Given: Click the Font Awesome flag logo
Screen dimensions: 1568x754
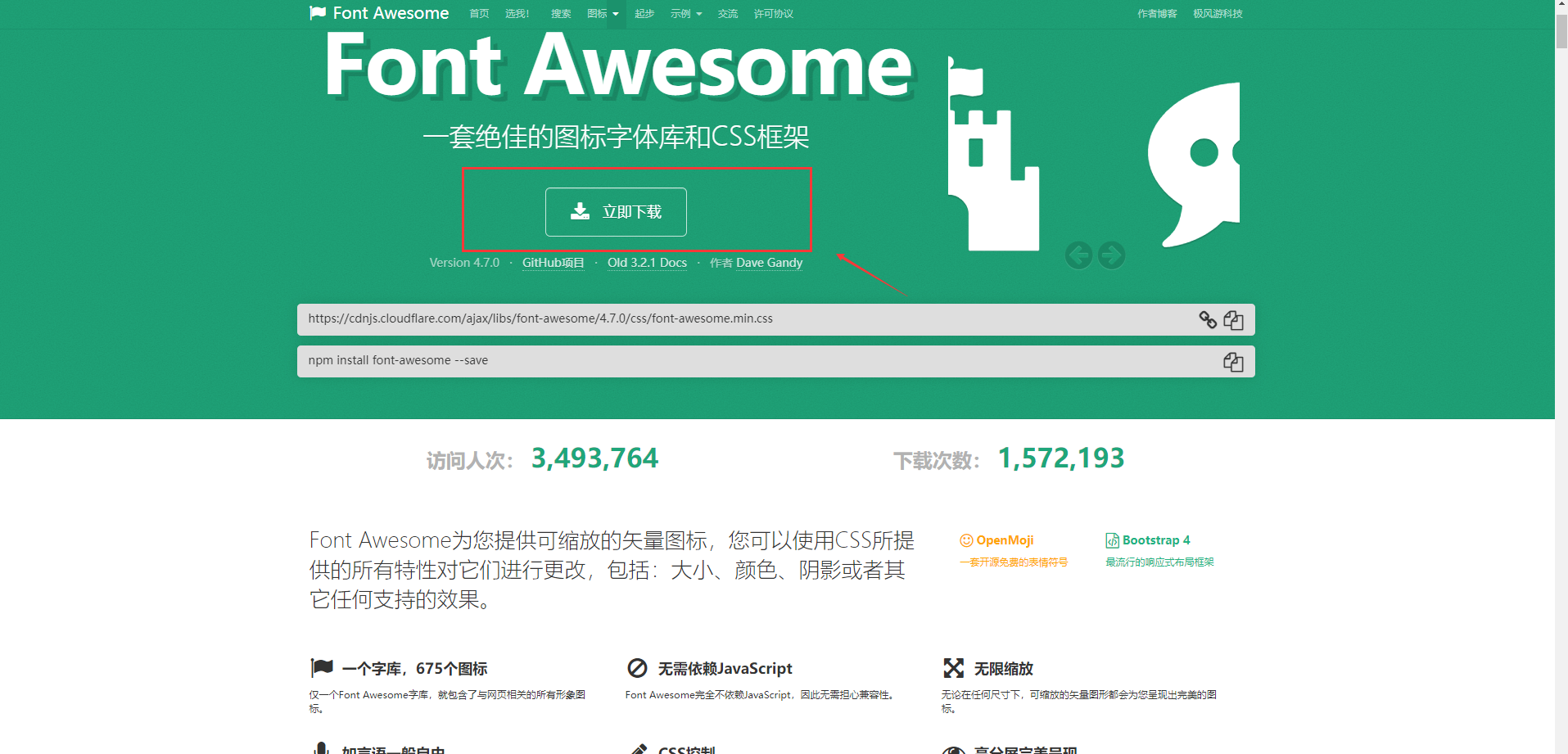Looking at the screenshot, I should [318, 12].
